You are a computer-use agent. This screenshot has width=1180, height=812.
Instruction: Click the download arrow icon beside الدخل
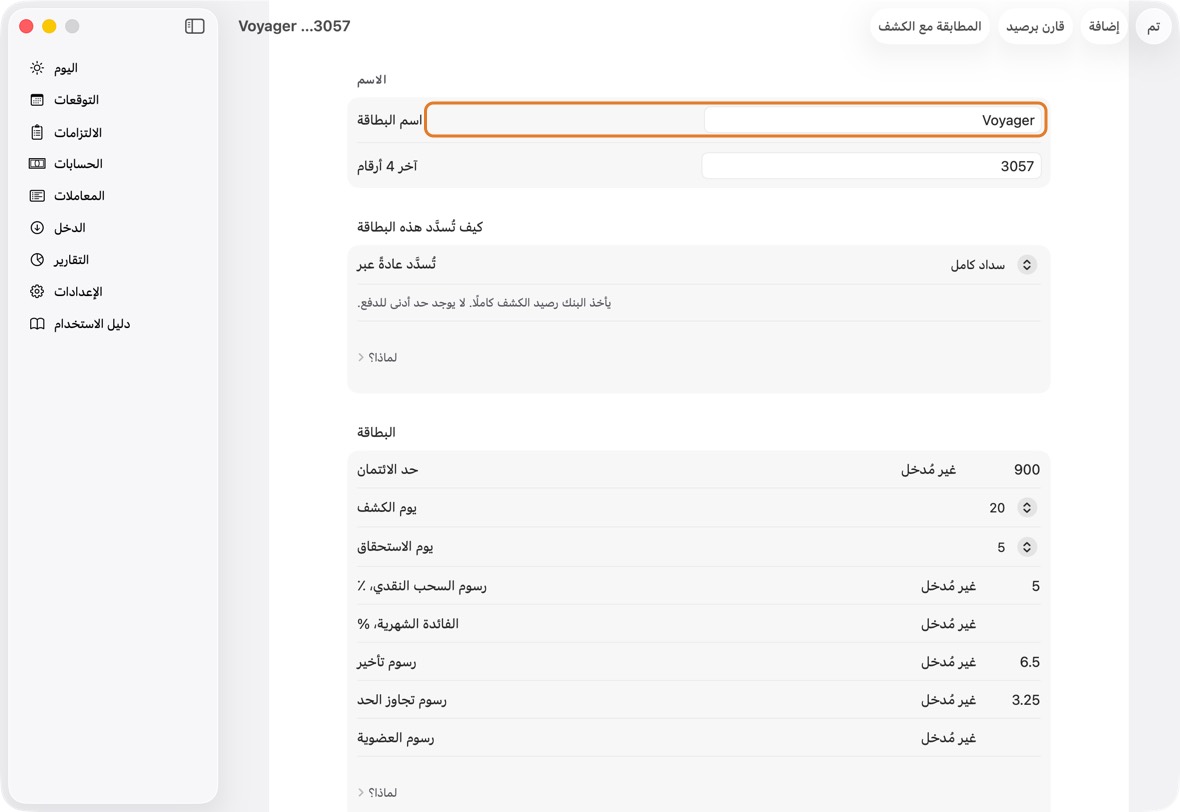point(37,227)
